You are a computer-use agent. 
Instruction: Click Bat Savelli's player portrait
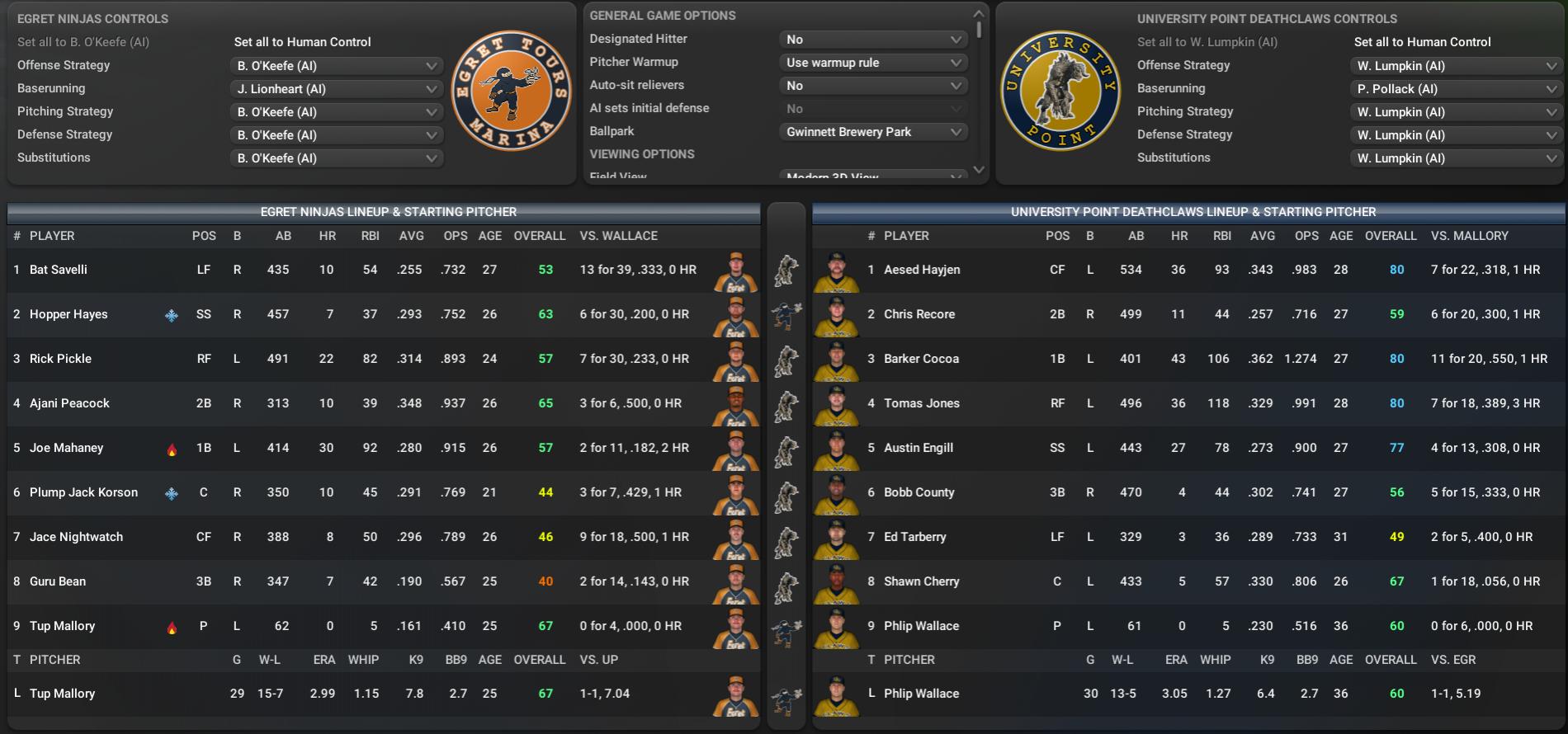click(734, 271)
